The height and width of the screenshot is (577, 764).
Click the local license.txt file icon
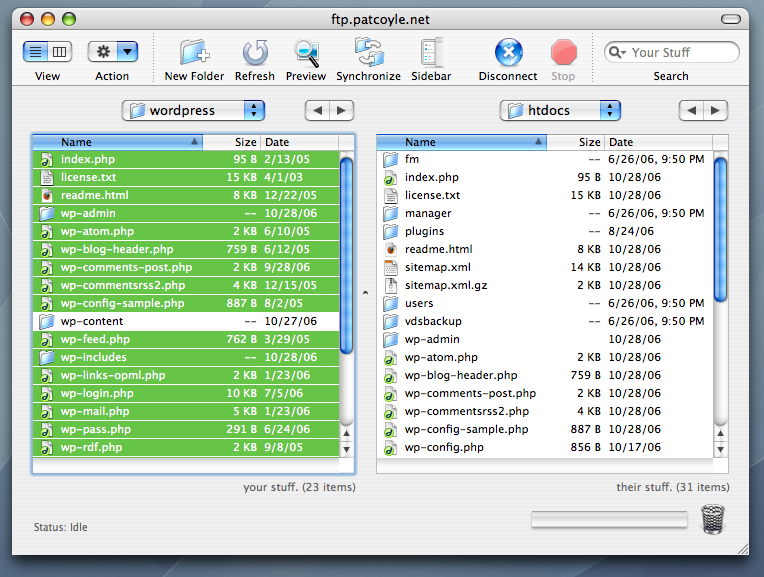[47, 177]
